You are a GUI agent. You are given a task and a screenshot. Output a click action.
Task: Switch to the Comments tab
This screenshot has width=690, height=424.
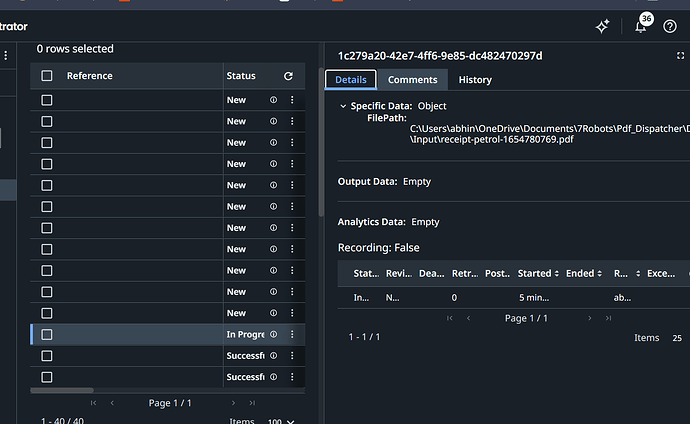[412, 80]
